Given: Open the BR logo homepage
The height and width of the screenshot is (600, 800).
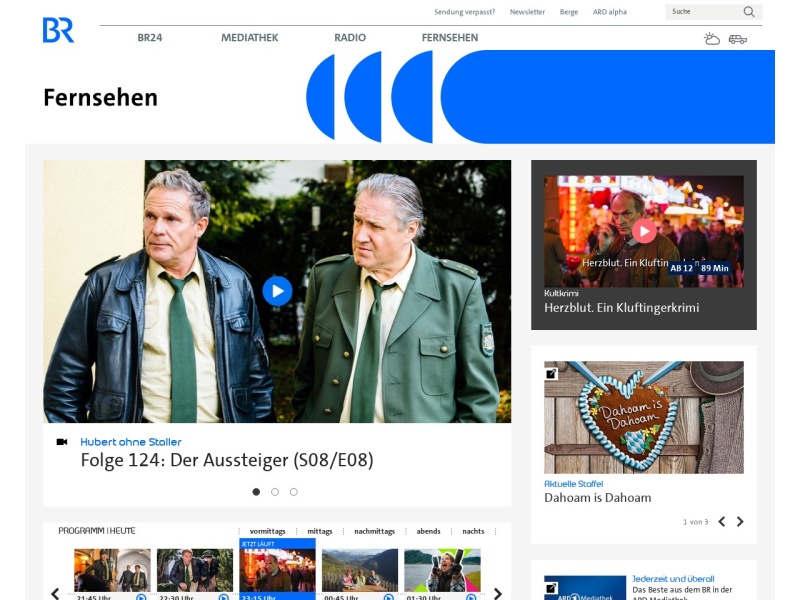Looking at the screenshot, I should [x=58, y=30].
